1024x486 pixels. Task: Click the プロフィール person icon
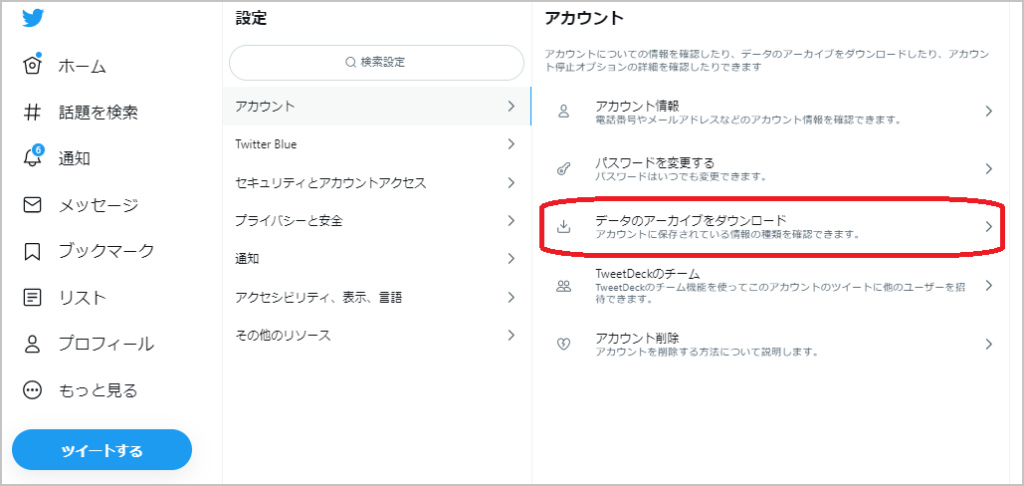[33, 344]
